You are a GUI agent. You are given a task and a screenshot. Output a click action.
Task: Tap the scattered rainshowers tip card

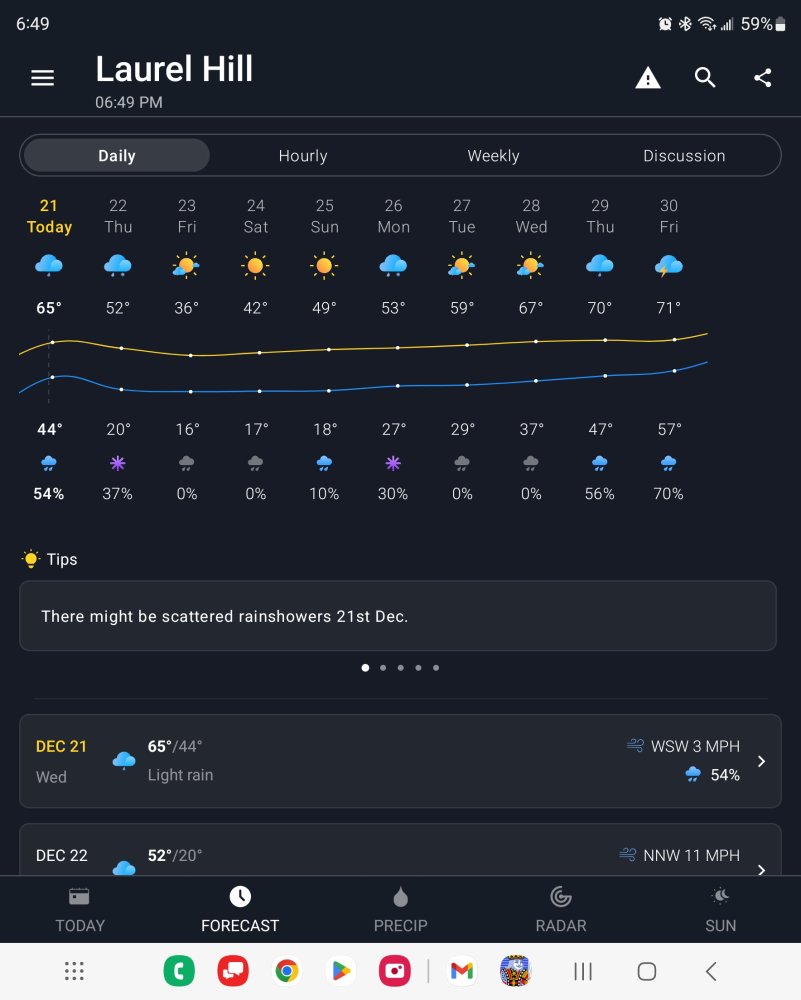398,616
